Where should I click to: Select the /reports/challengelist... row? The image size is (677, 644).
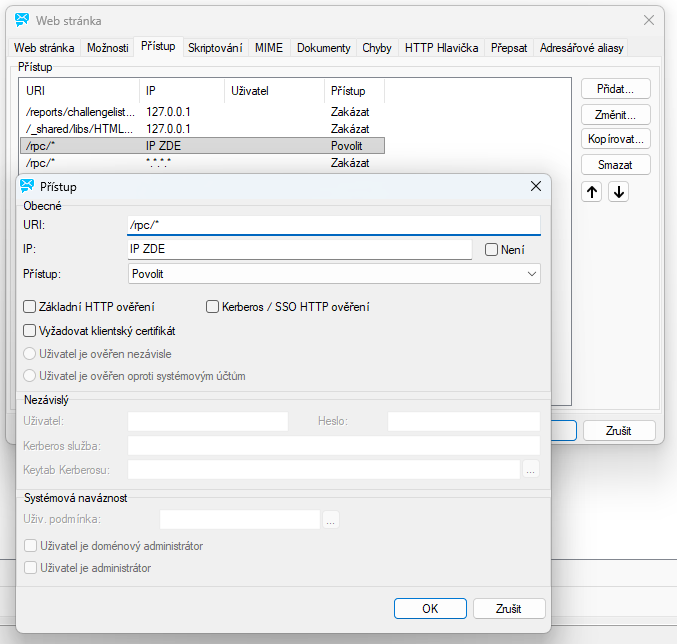click(x=202, y=112)
